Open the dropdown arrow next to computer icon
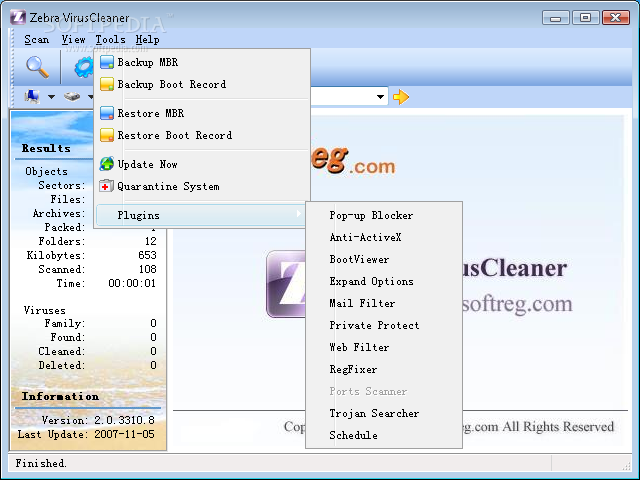The height and width of the screenshot is (480, 640). pos(51,97)
